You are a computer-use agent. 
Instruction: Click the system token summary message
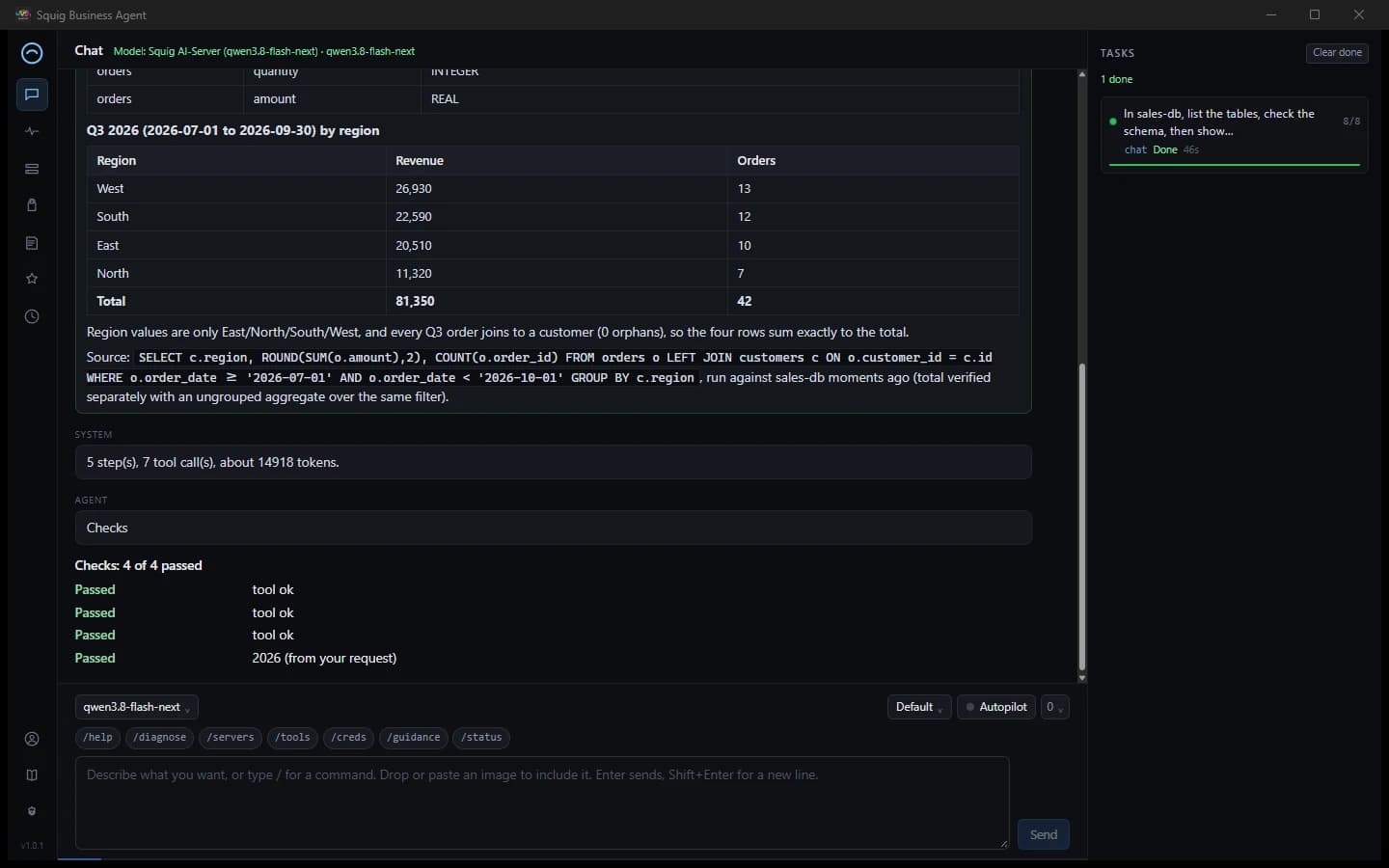553,462
